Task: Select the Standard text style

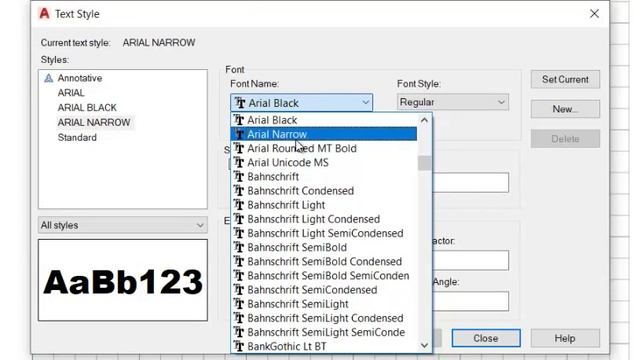Action: 77,138
